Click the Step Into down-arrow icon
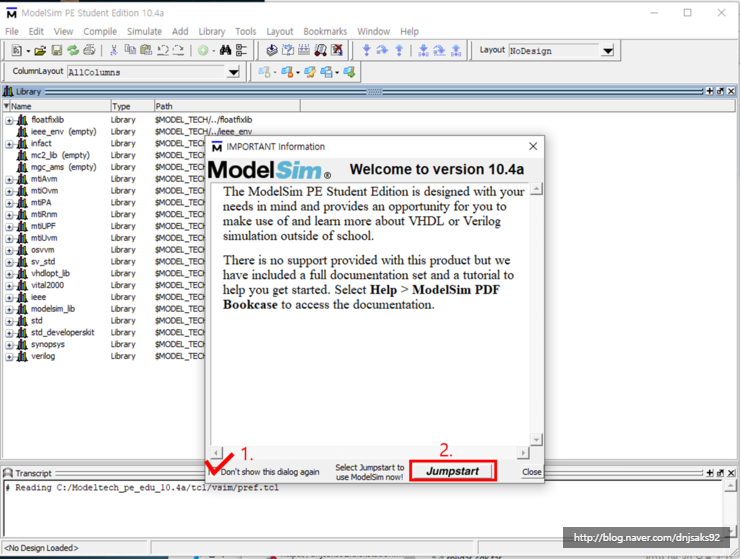The image size is (740, 559). (x=366, y=50)
